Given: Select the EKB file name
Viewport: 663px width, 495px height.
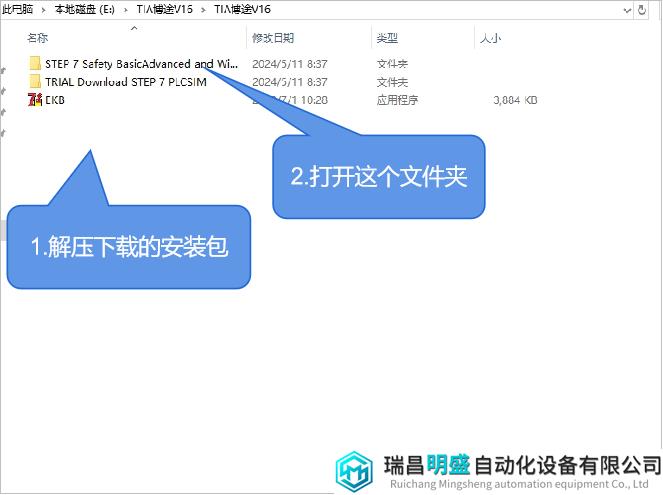Looking at the screenshot, I should click(x=55, y=100).
